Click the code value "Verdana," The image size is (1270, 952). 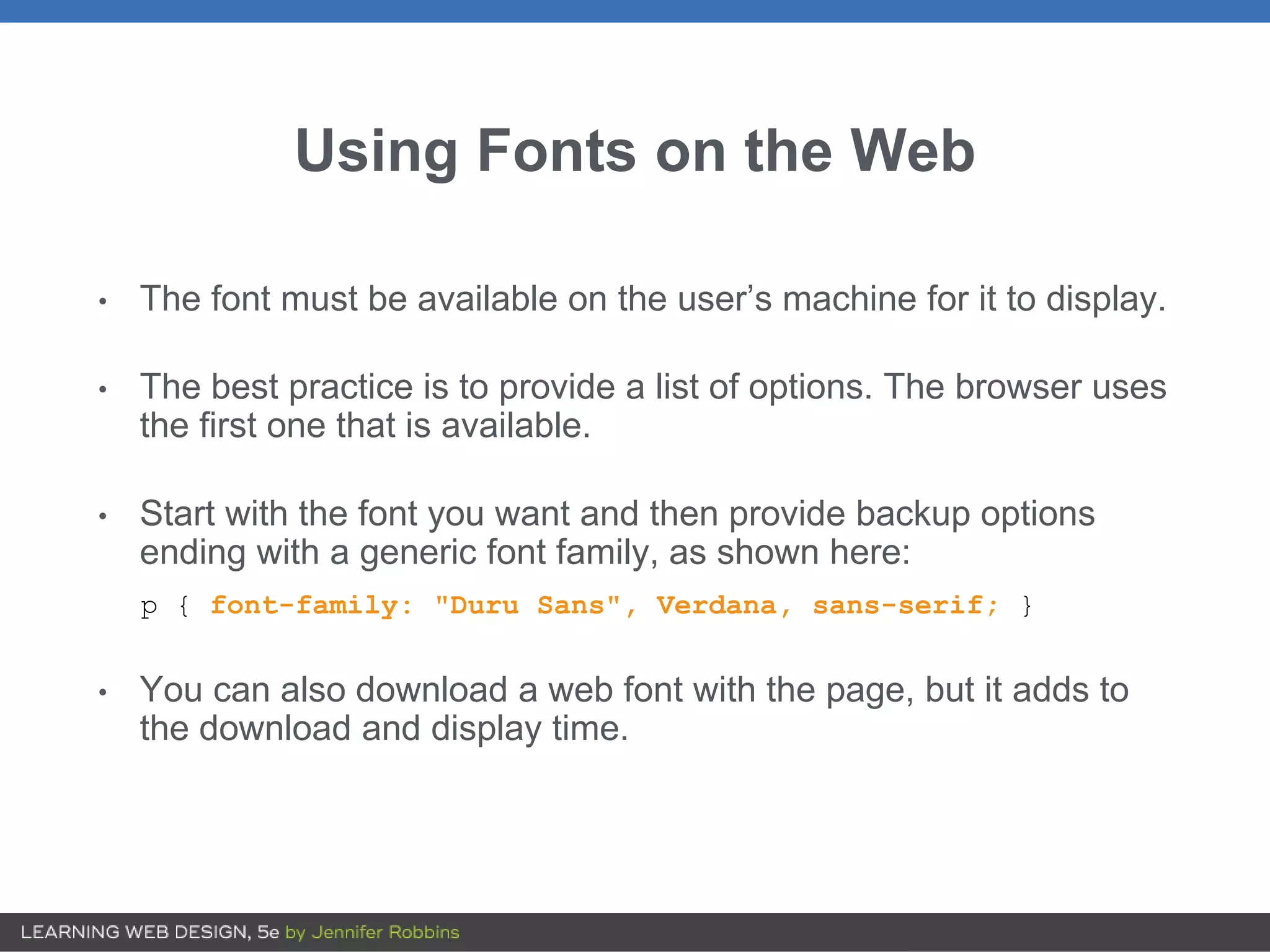tap(724, 606)
